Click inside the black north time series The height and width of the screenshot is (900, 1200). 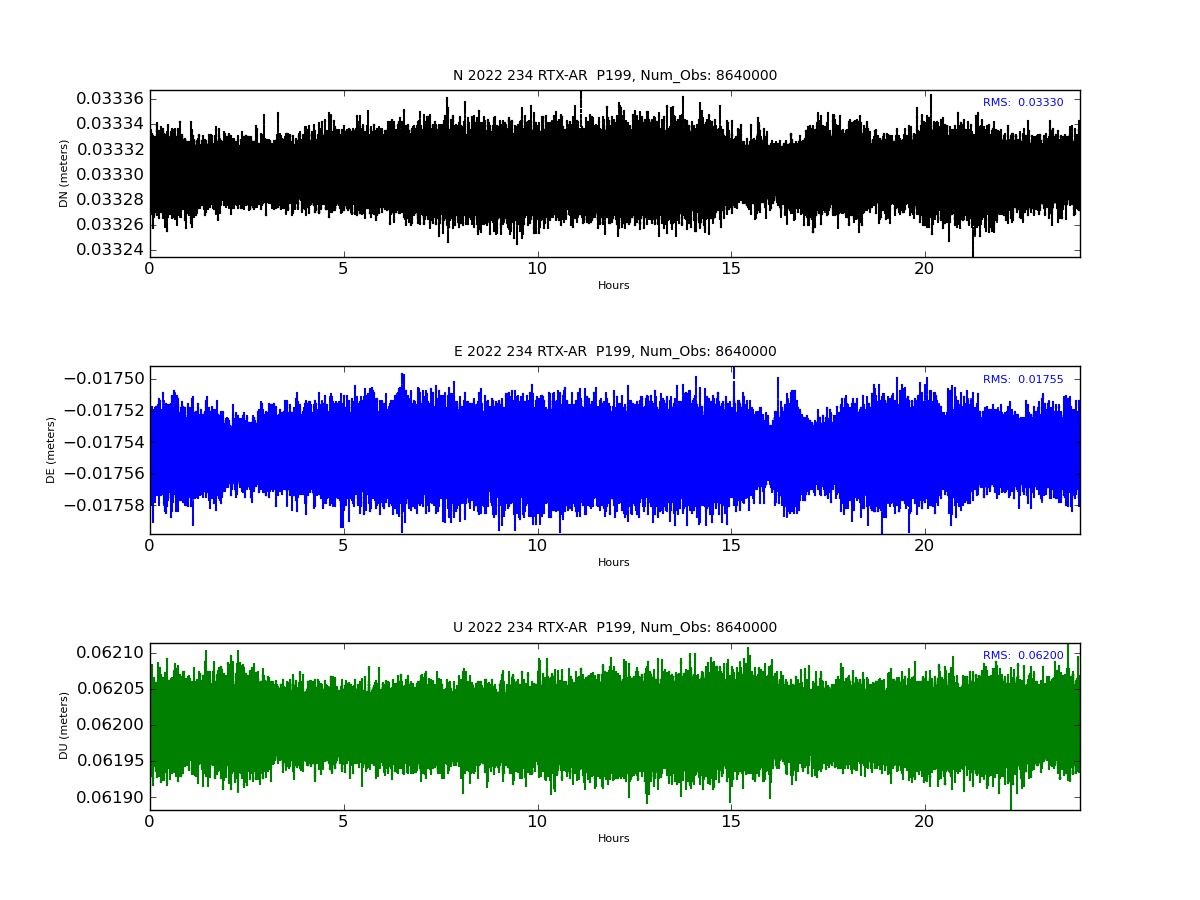tap(614, 174)
